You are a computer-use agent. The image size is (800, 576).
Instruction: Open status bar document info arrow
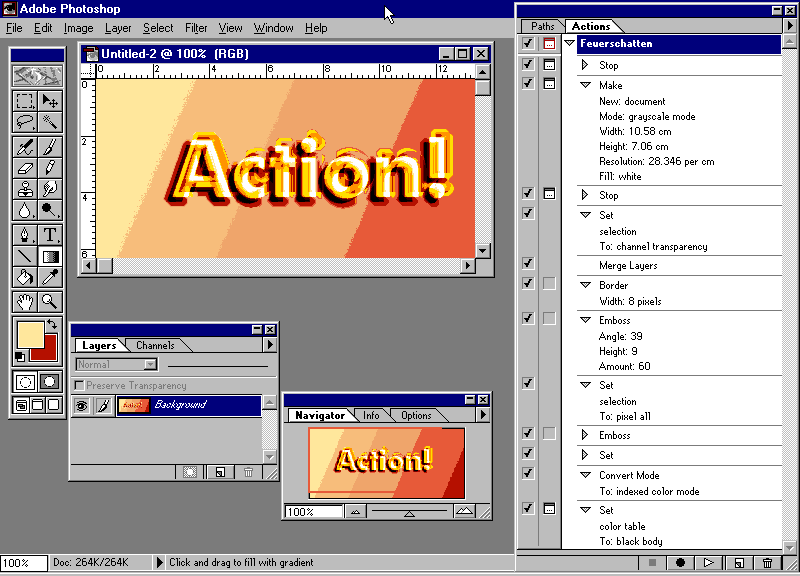[159, 562]
